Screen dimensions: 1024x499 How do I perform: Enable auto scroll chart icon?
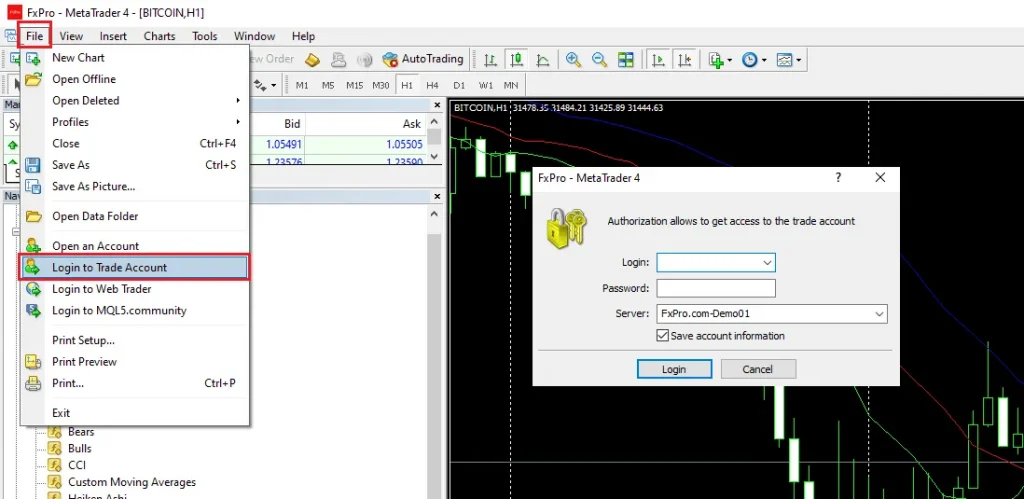click(658, 59)
